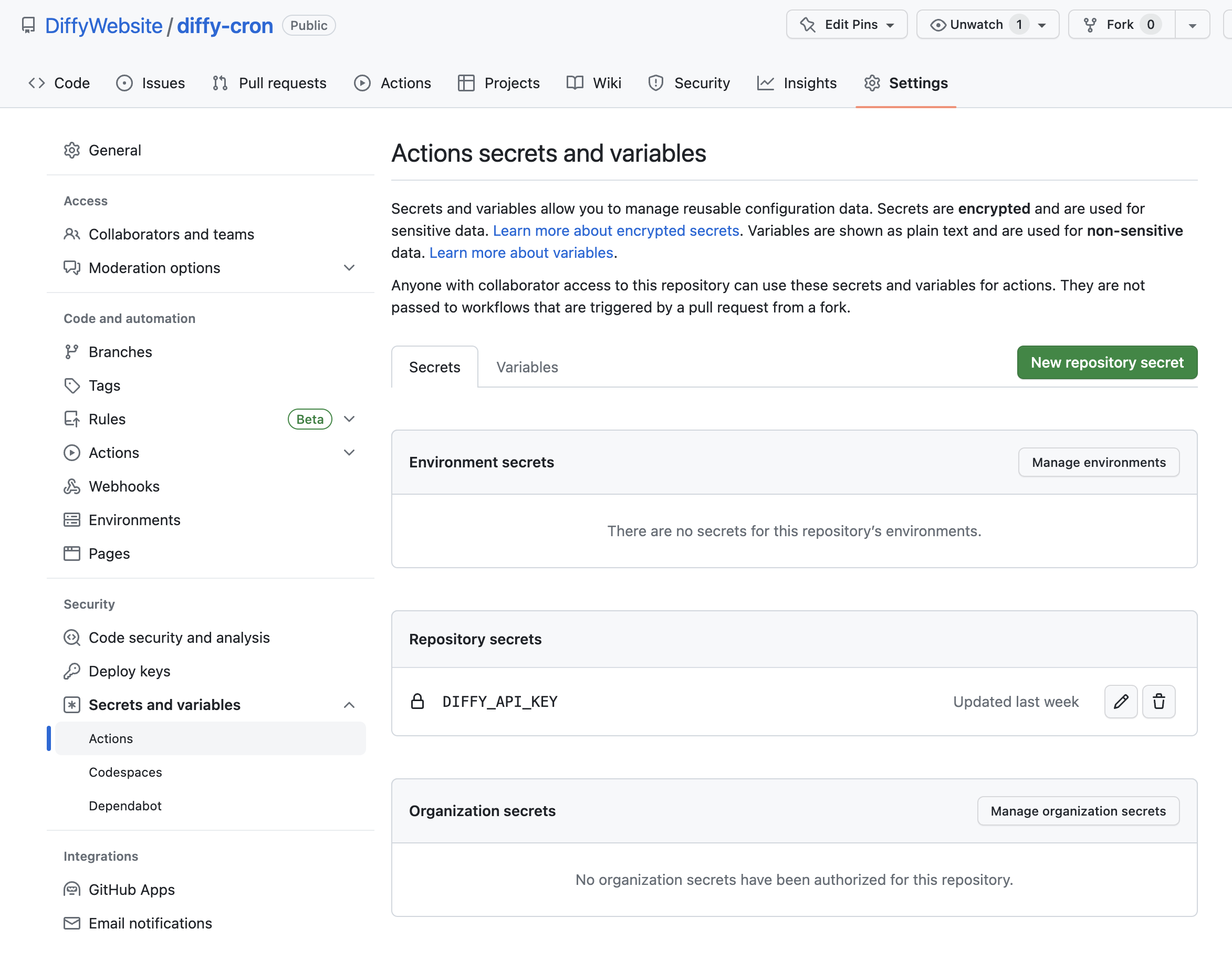Click Manage environments button
The image size is (1232, 960).
pos(1098,463)
